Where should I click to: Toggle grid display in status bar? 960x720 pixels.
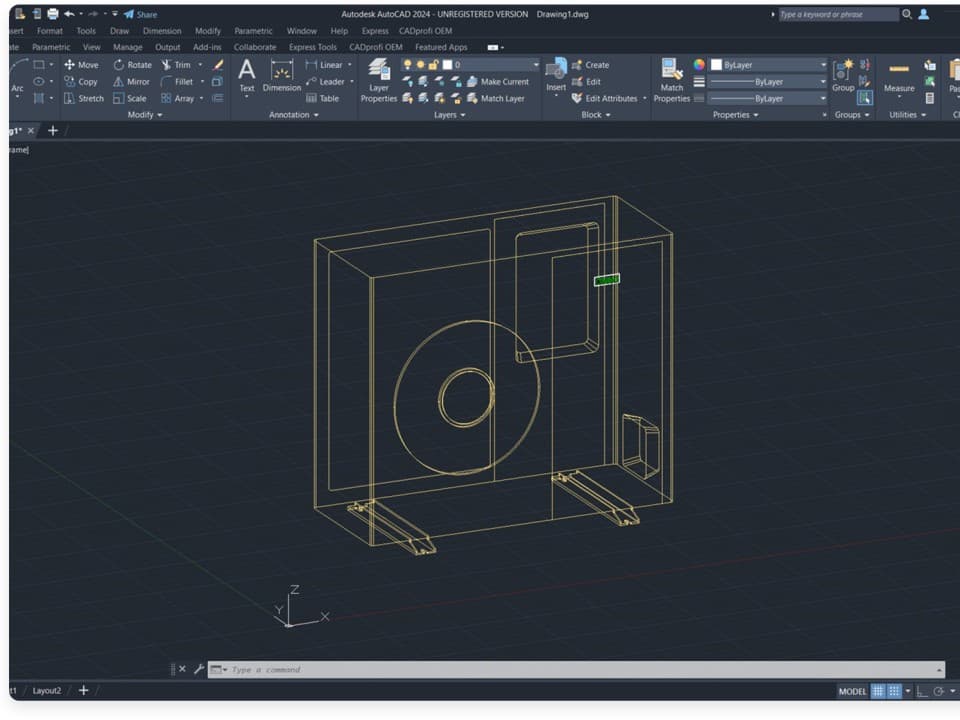tap(878, 691)
